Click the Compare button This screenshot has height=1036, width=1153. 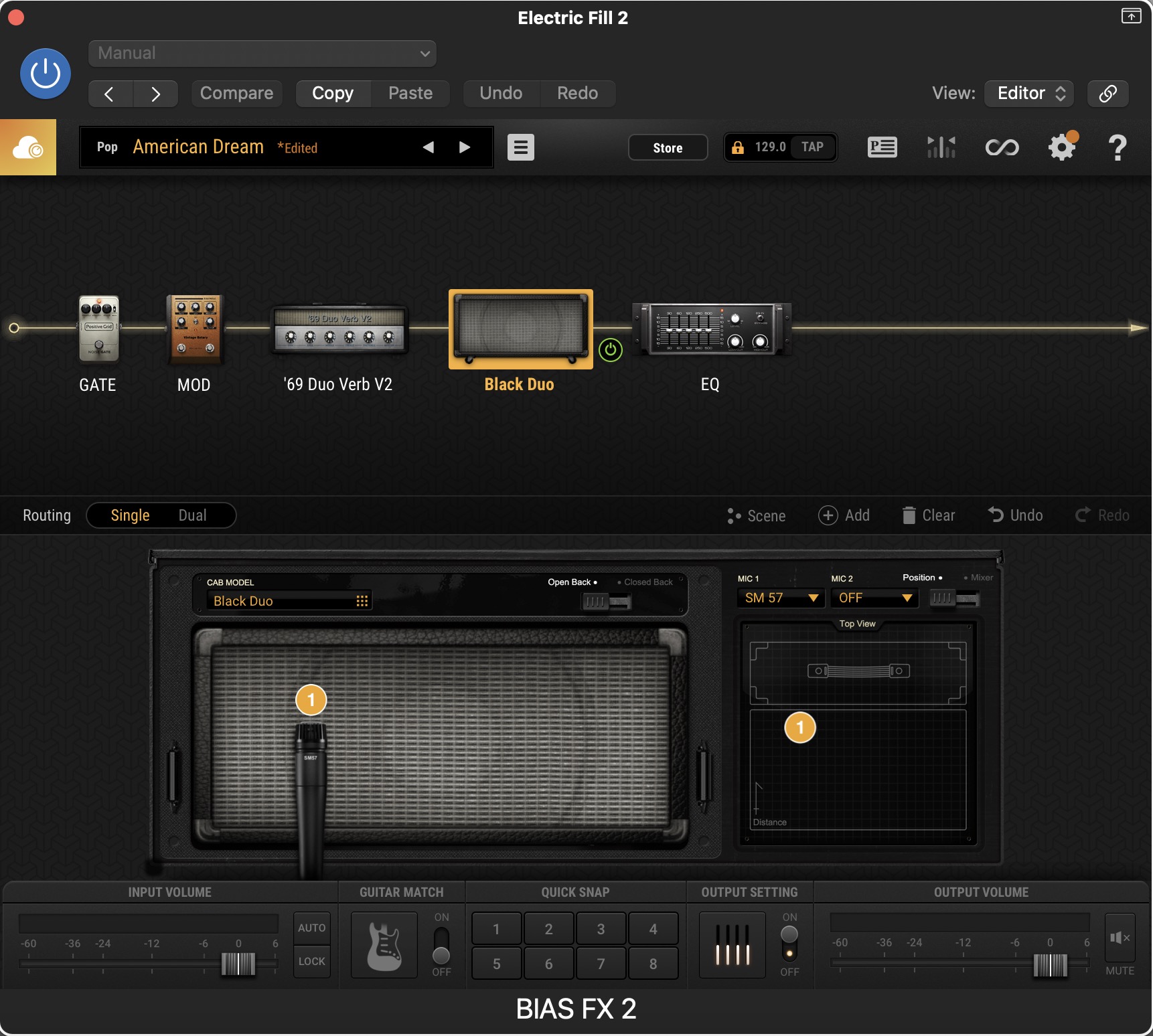pos(236,94)
